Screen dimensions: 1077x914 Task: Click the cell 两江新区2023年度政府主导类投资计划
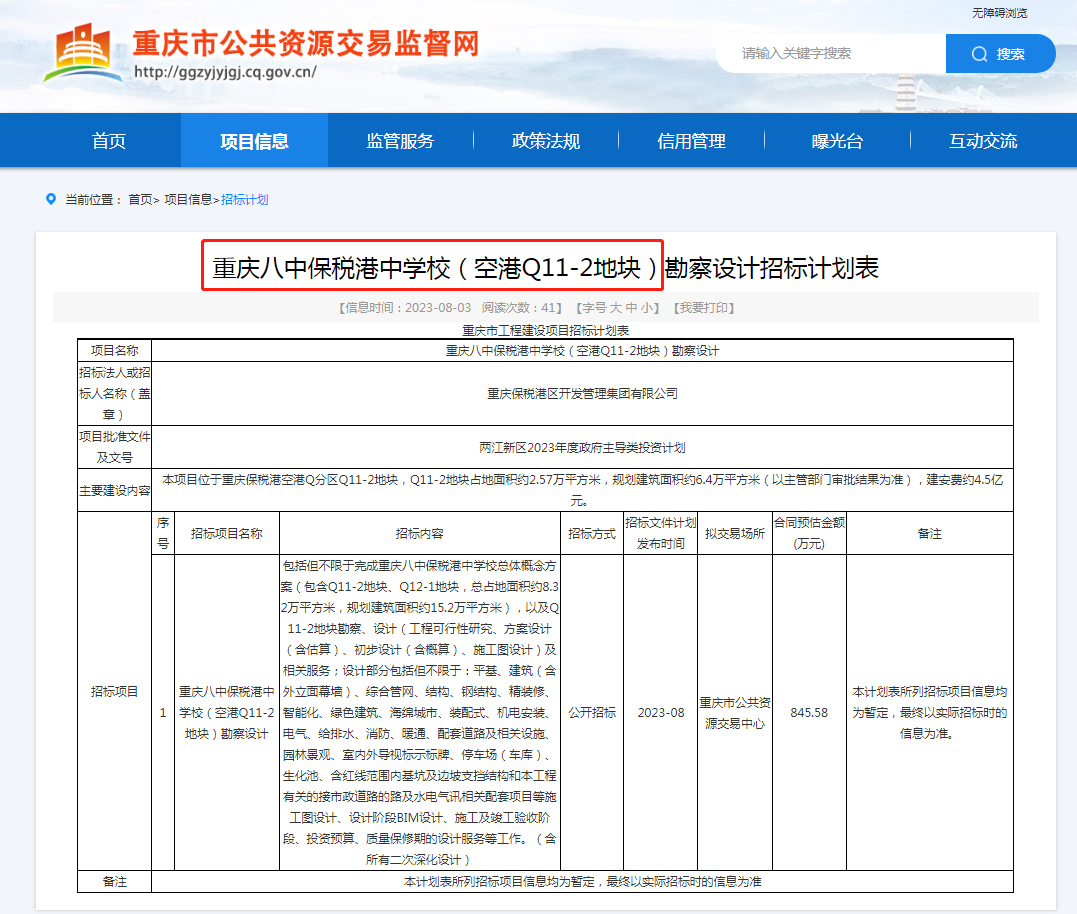[582, 448]
